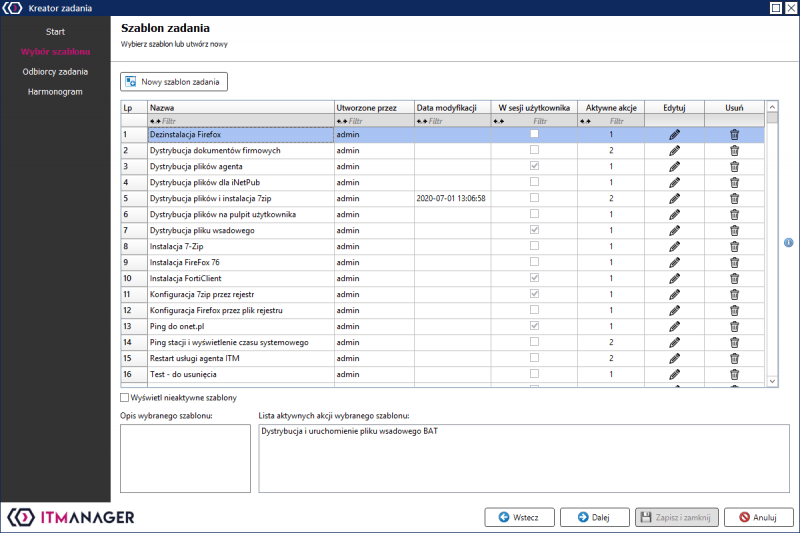The image size is (800, 533).
Task: Toggle user session checkbox for Dystrybucja pliku wsadowego
Action: pyautogui.click(x=534, y=230)
